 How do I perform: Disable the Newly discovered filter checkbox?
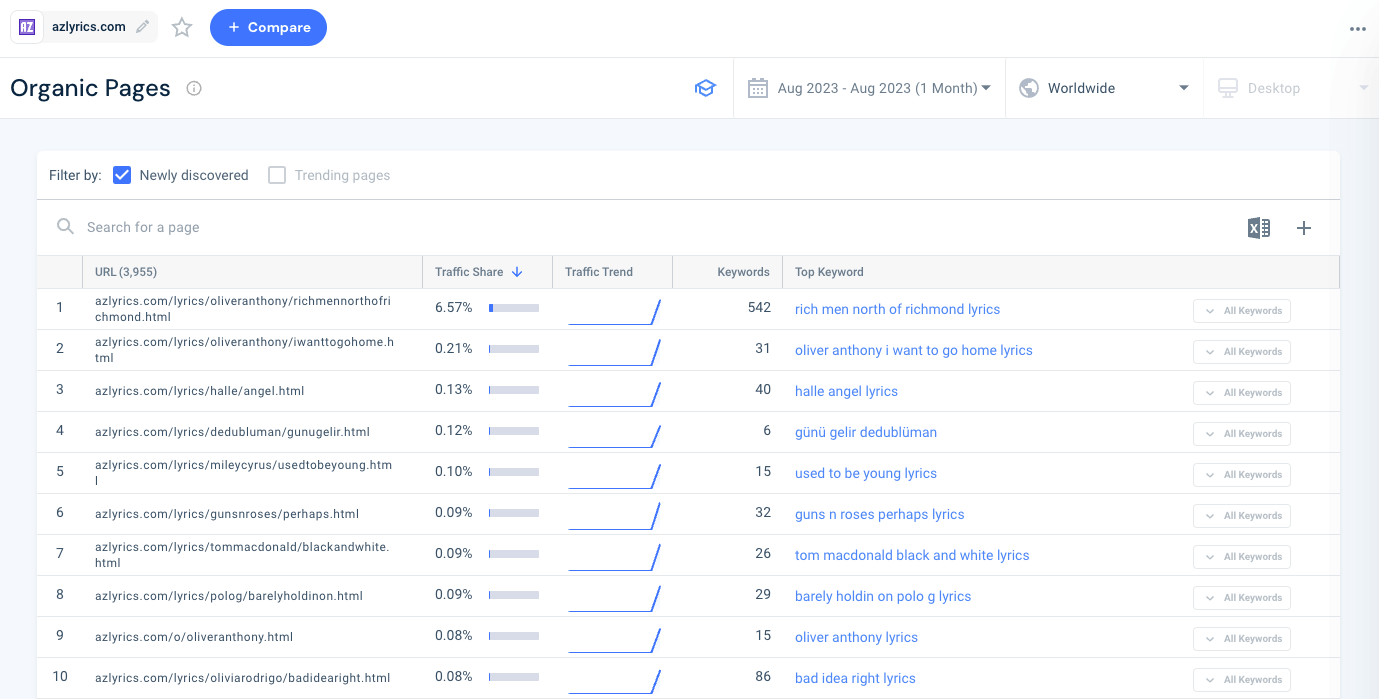121,175
